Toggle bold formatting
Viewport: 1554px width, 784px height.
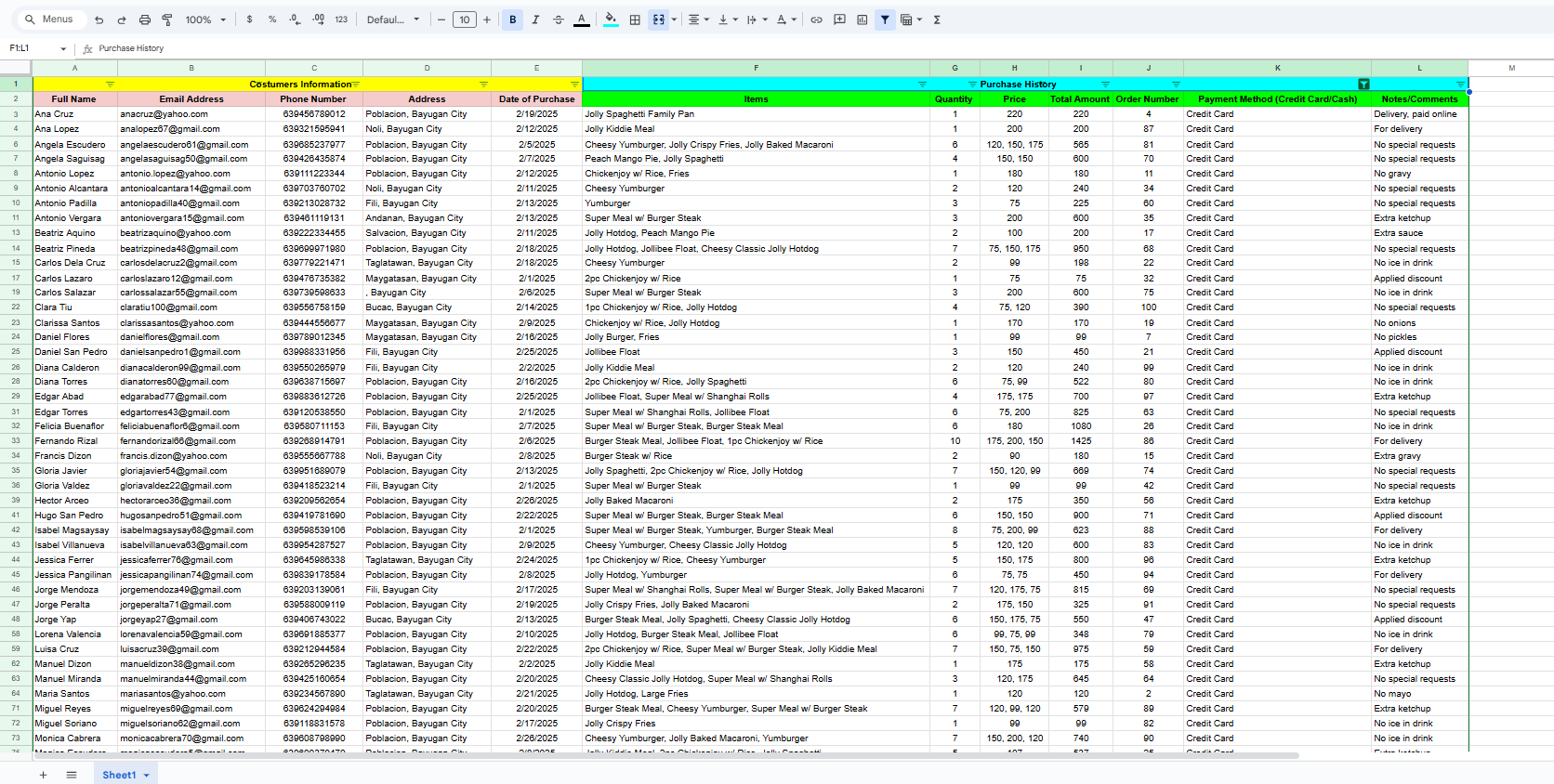[x=512, y=20]
